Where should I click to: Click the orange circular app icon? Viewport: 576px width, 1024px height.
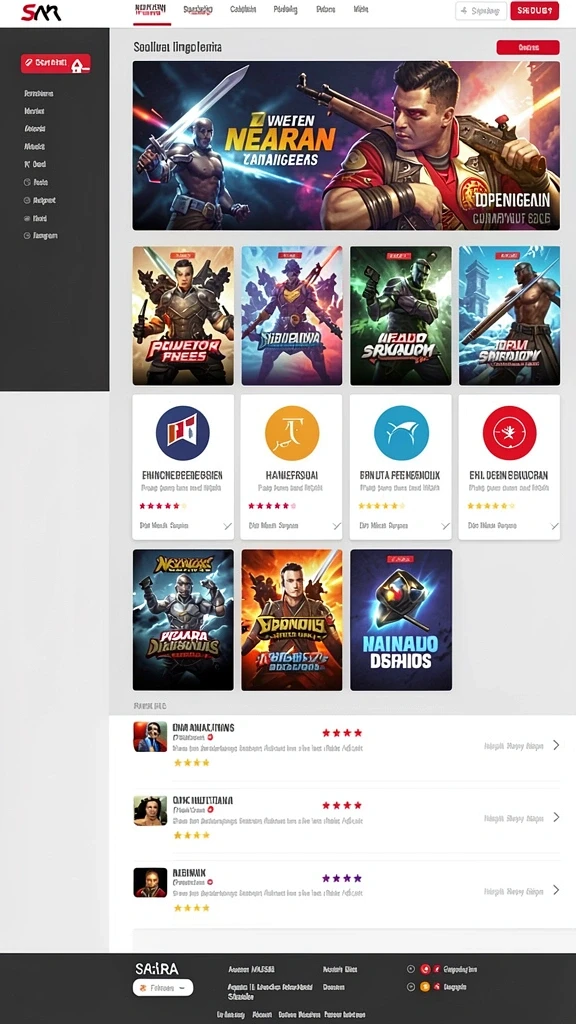(292, 434)
